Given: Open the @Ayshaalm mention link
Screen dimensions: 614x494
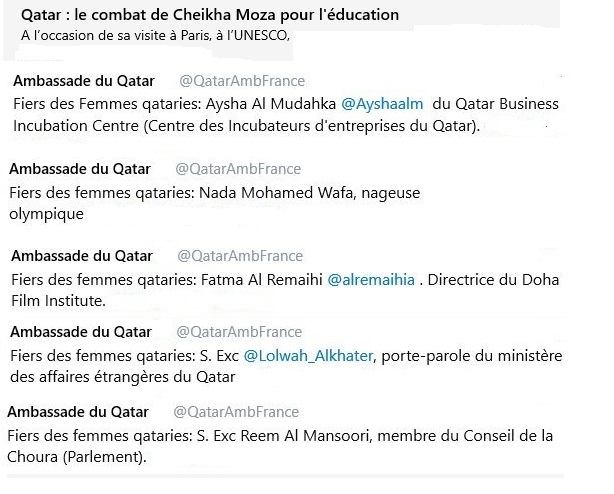Looking at the screenshot, I should 382,104.
